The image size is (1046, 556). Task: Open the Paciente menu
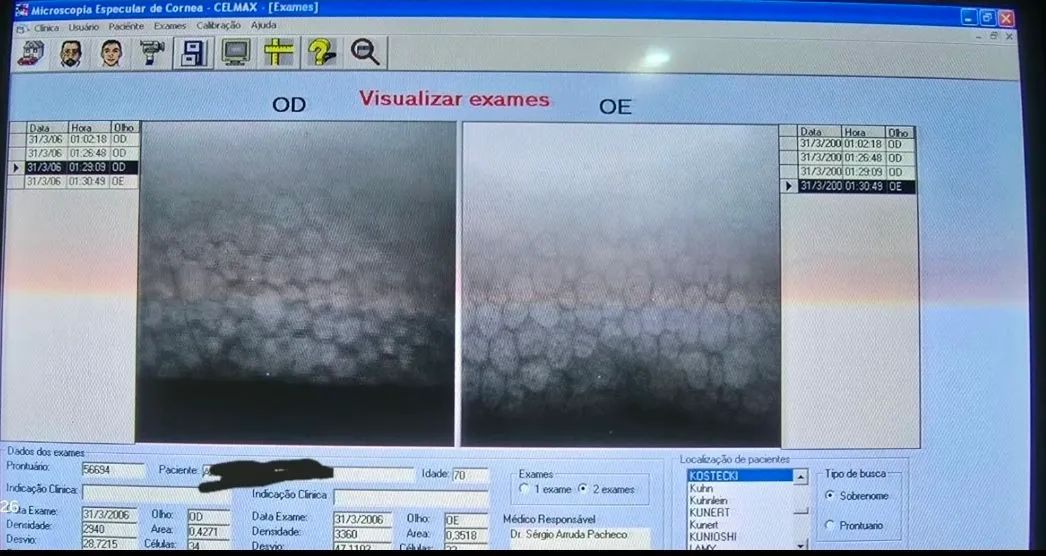[x=126, y=27]
